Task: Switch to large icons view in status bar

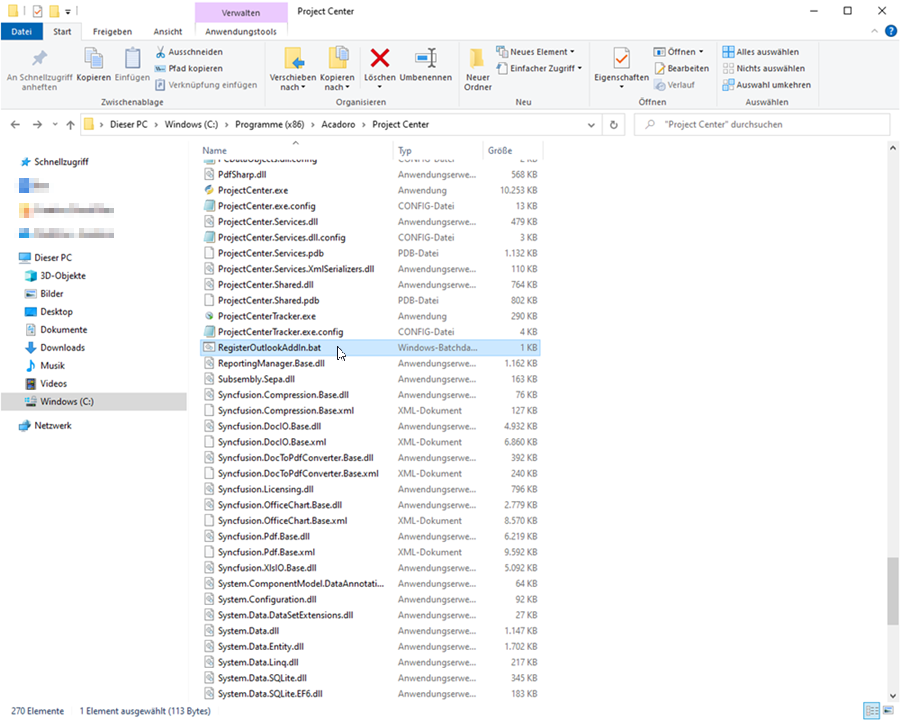Action: click(x=886, y=711)
